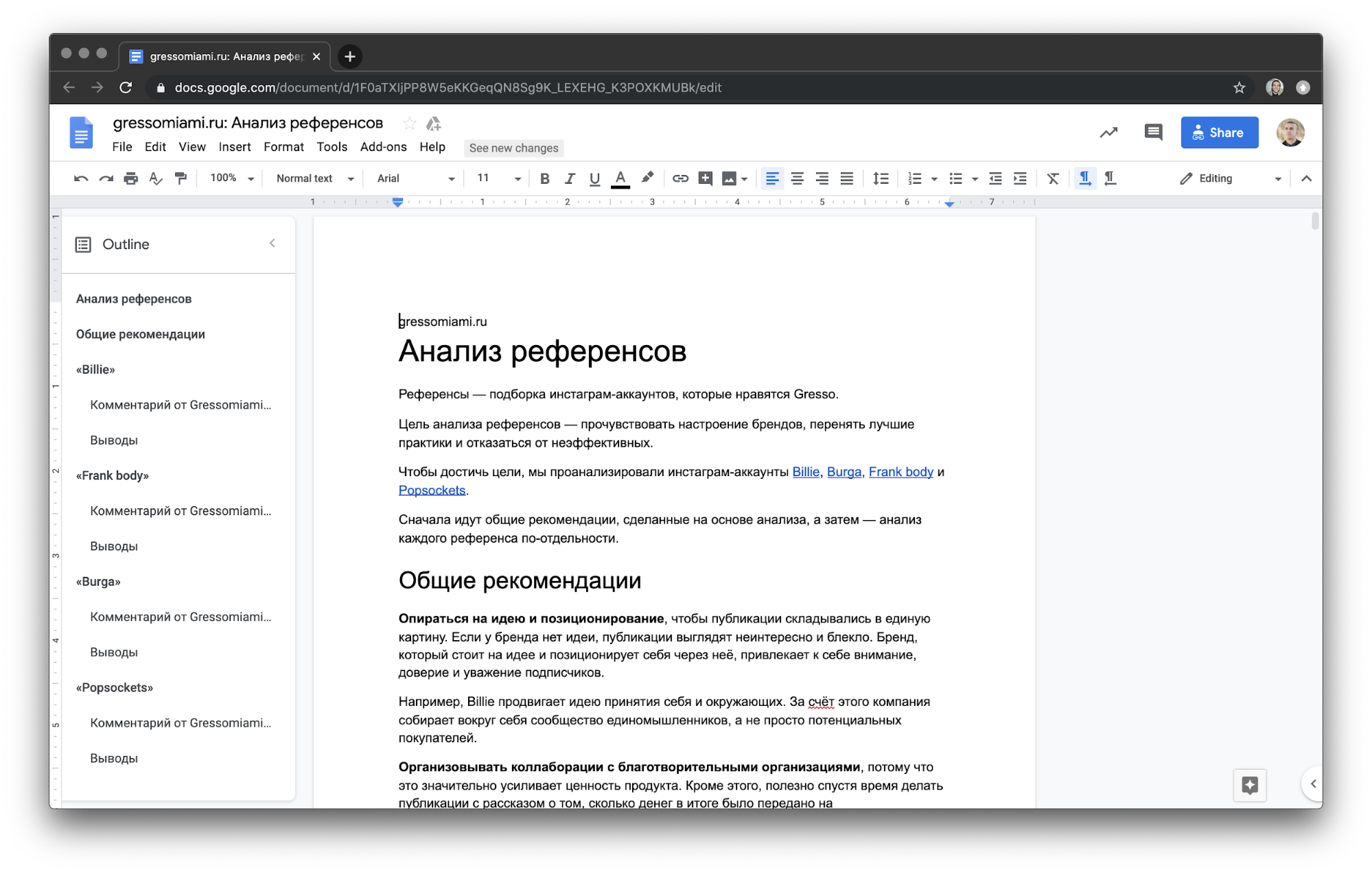Screen dimensions: 1372x874
Task: Open the Insert menu
Action: (235, 147)
